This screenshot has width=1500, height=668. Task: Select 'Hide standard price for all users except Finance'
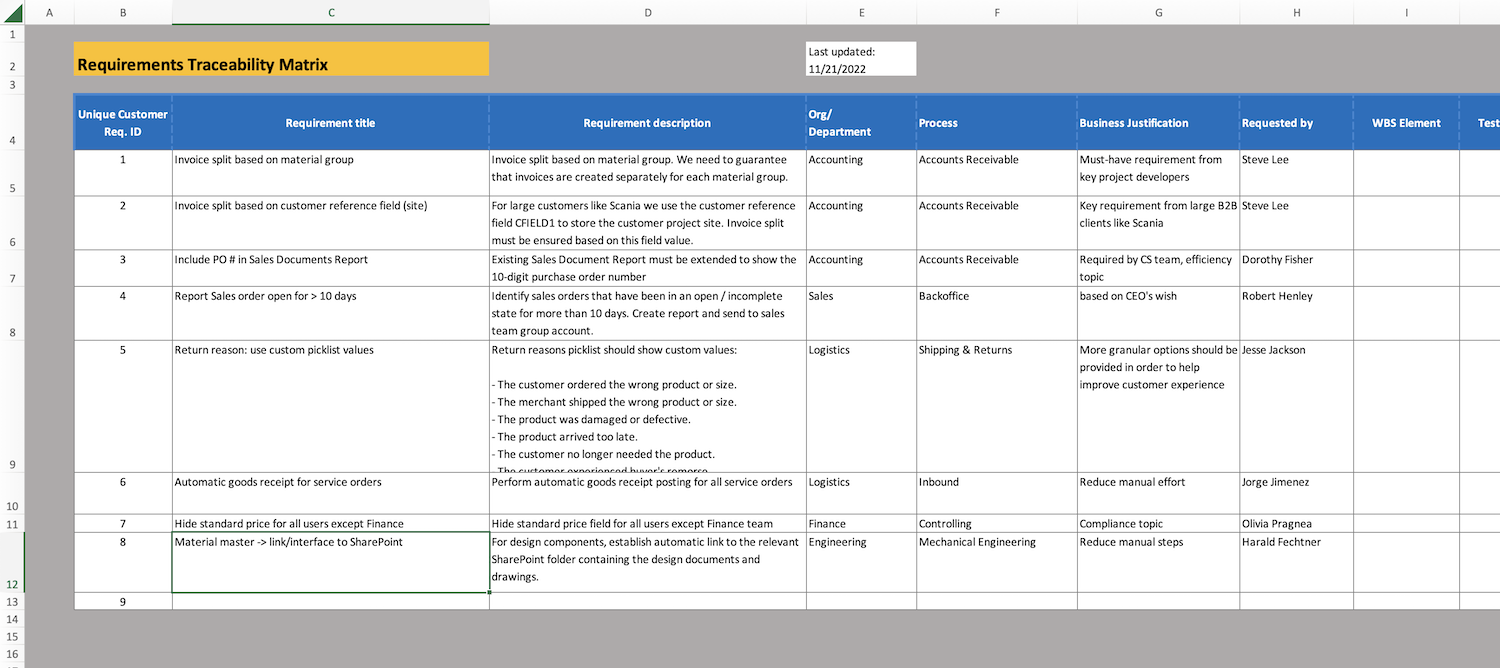[331, 523]
